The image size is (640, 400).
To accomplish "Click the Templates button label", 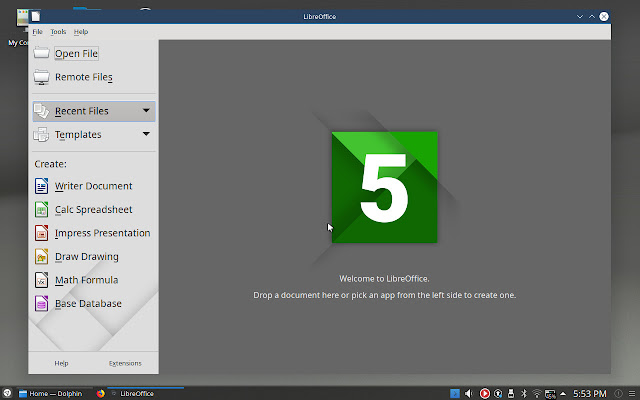I will pos(78,135).
